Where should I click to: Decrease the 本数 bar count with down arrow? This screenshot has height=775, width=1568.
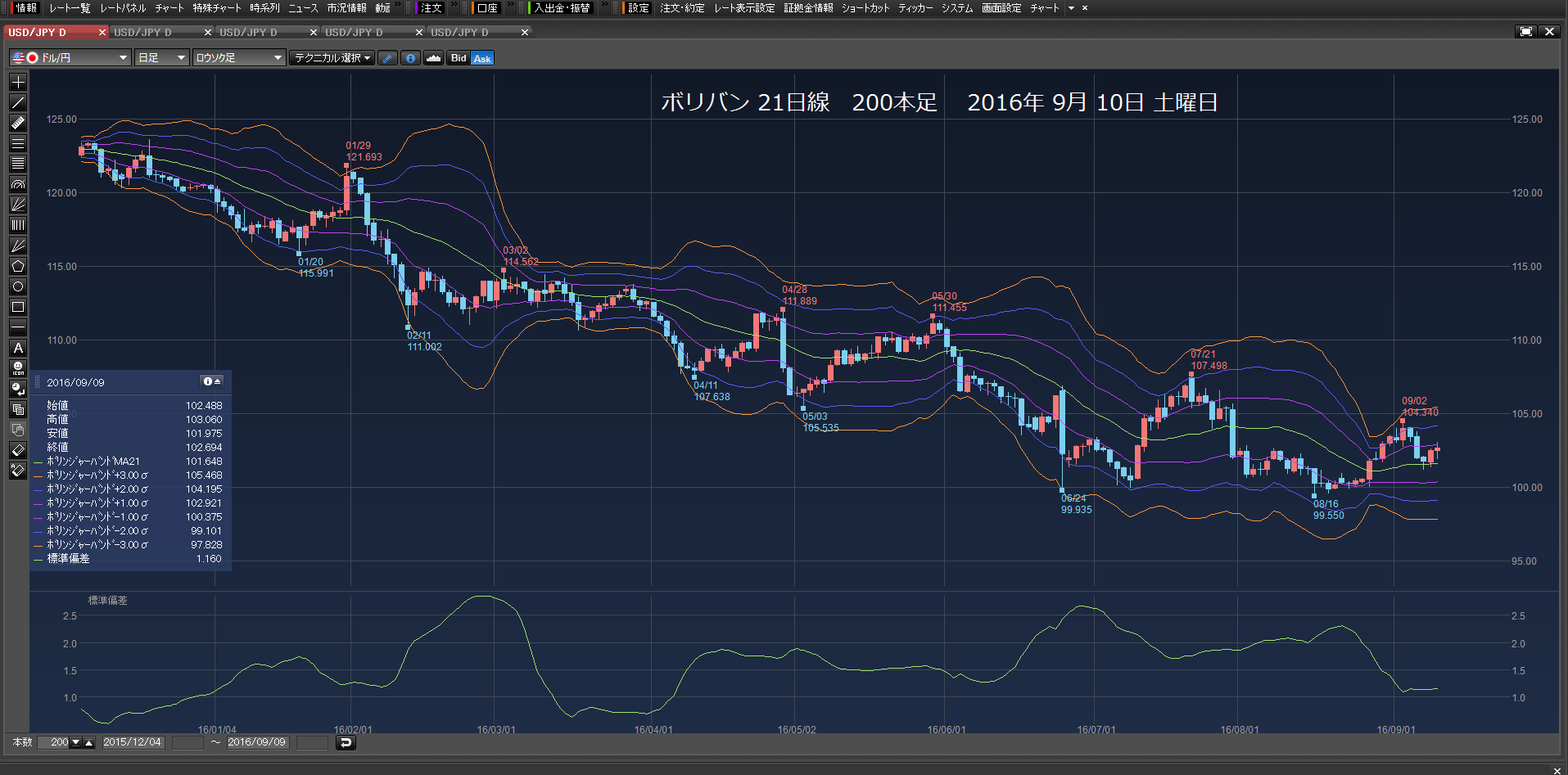pos(76,742)
